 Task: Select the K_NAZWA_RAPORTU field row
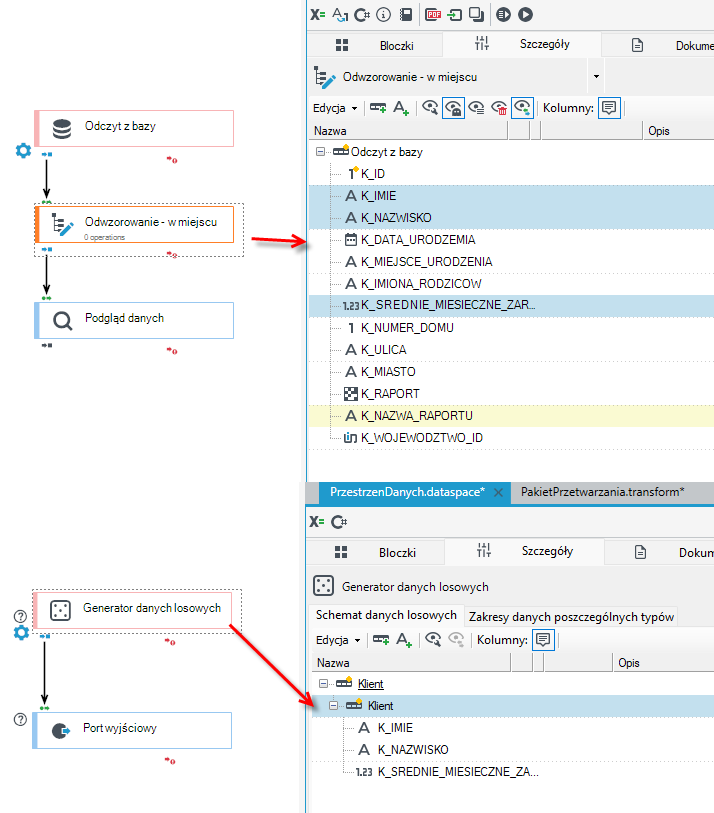coord(511,416)
